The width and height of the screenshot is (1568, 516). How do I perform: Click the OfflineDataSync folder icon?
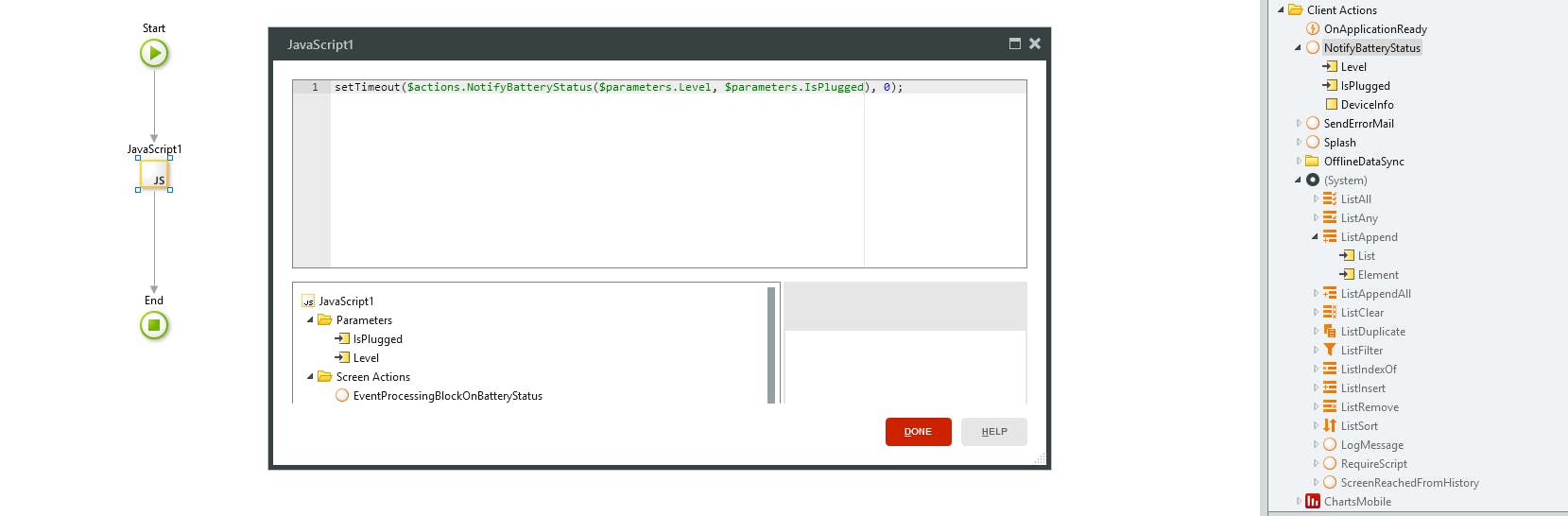click(x=1313, y=162)
